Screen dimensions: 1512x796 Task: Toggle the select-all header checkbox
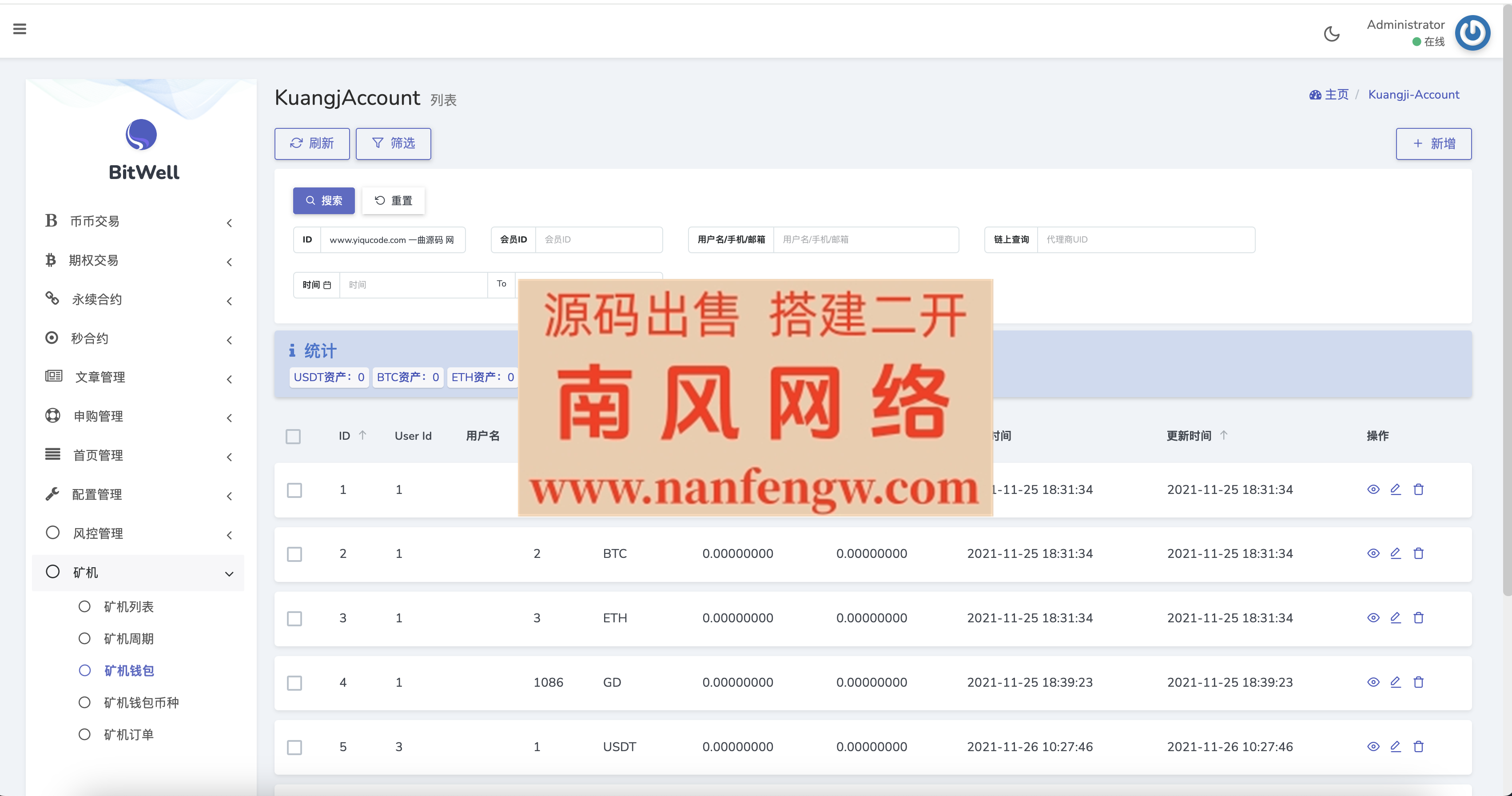click(294, 437)
